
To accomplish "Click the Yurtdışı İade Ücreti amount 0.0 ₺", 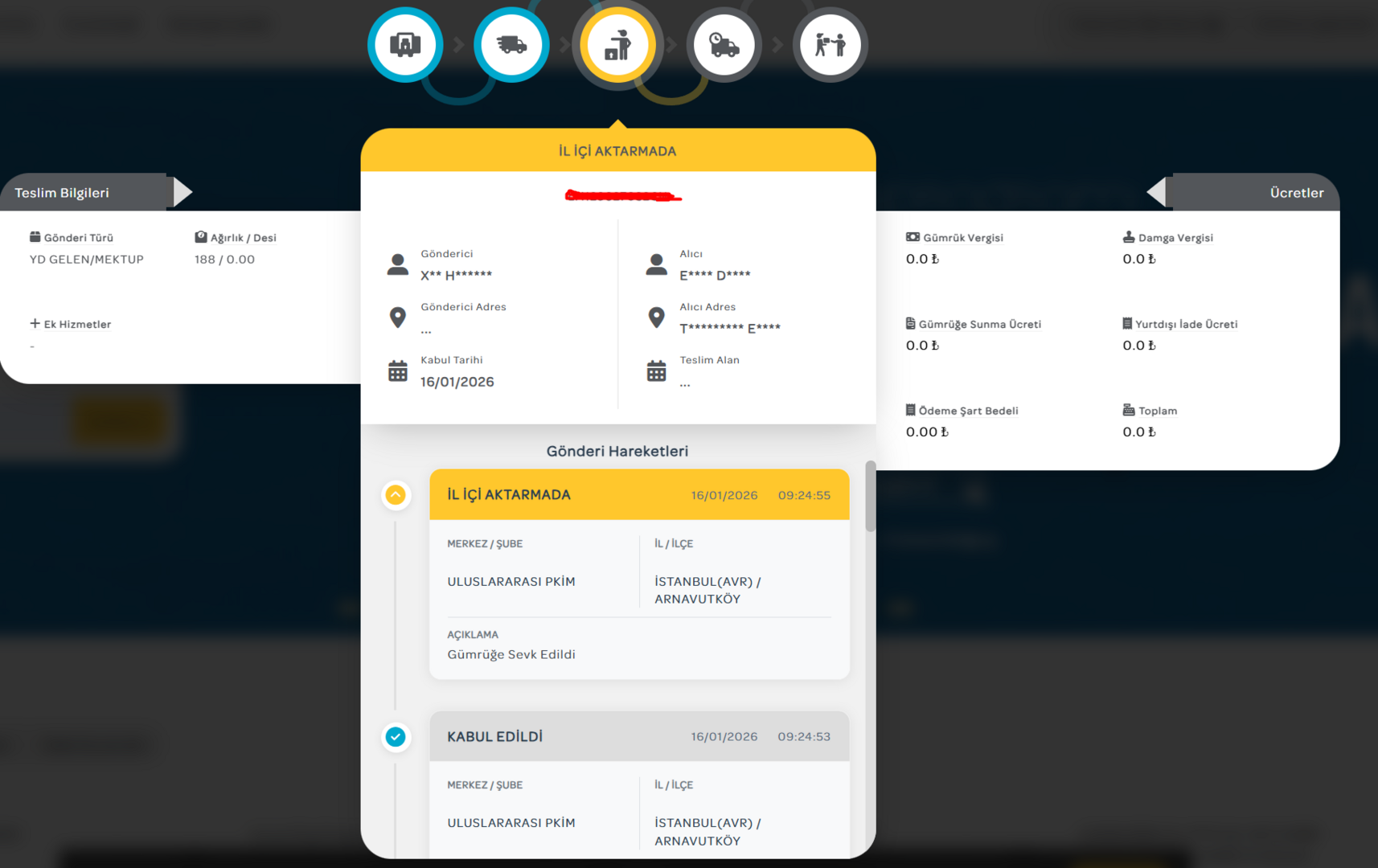I will point(1139,346).
